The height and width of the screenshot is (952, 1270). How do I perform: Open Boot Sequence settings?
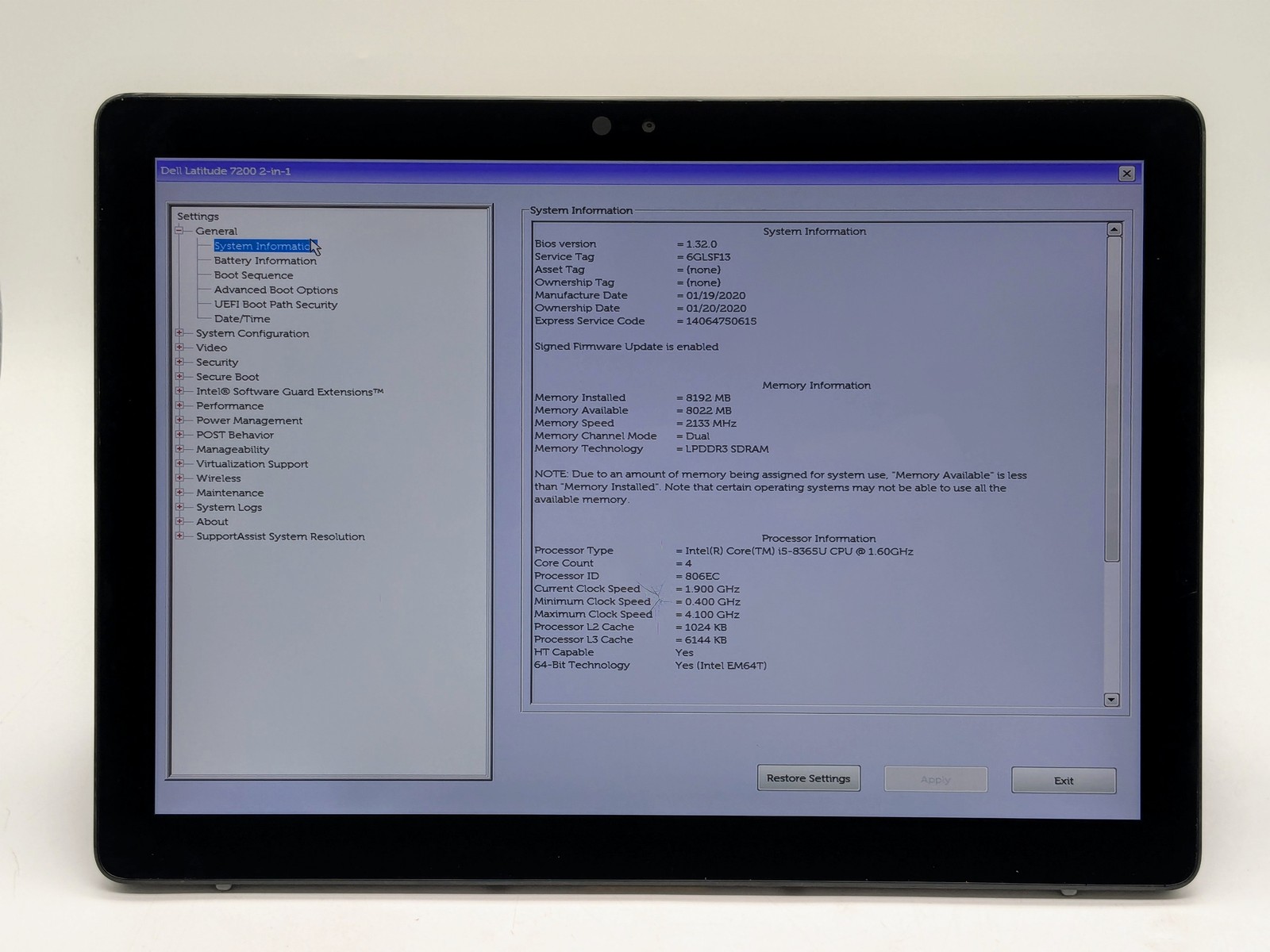[253, 275]
